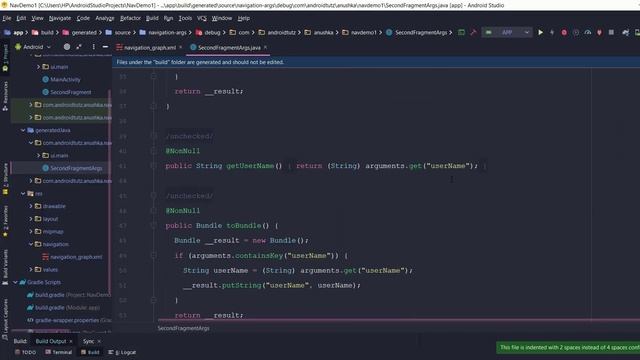This screenshot has width=640, height=360.
Task: Open gradle-wrapper.properties file
Action: (69, 320)
